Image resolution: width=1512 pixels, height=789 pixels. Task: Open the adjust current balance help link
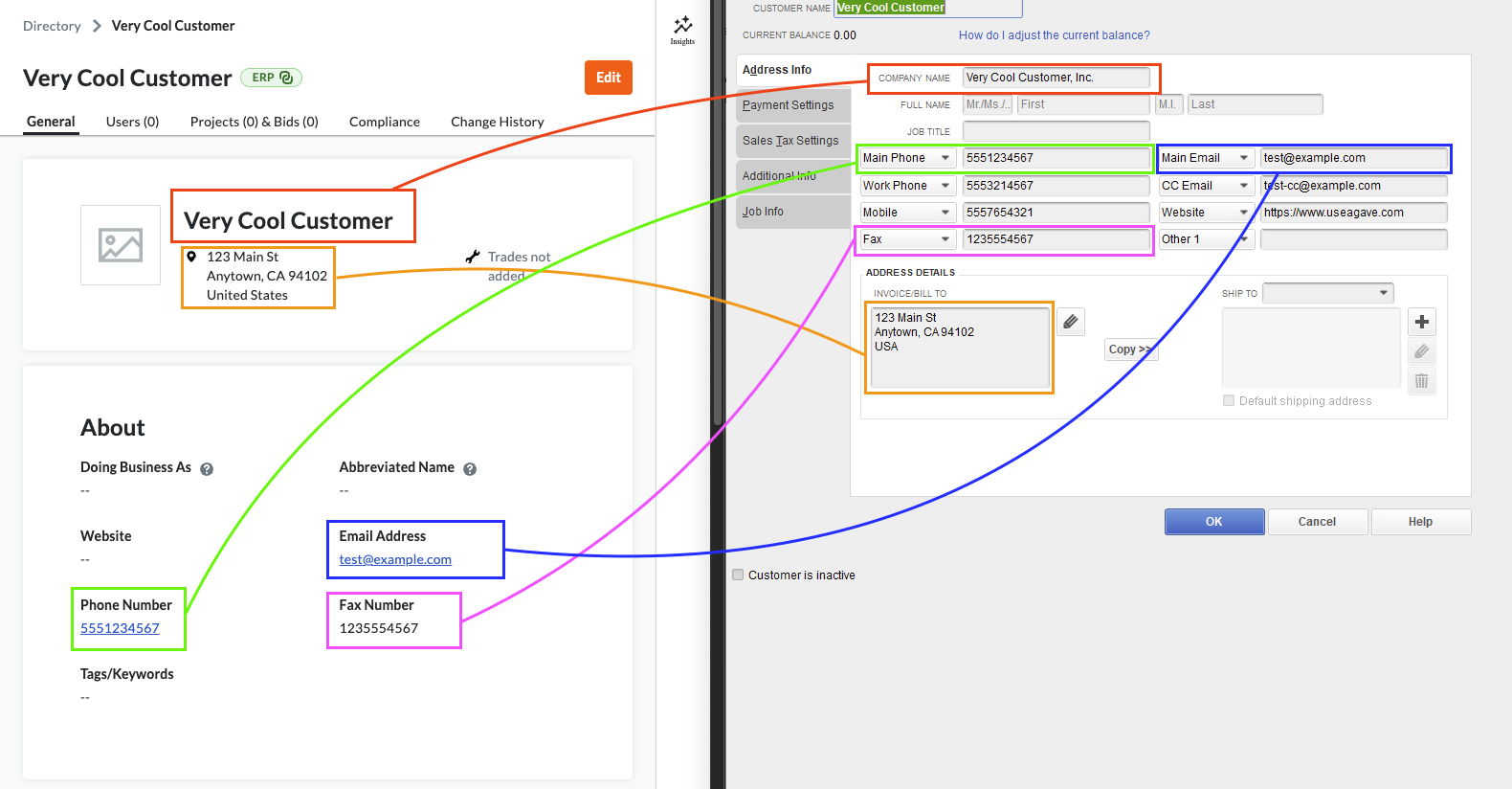[1054, 35]
